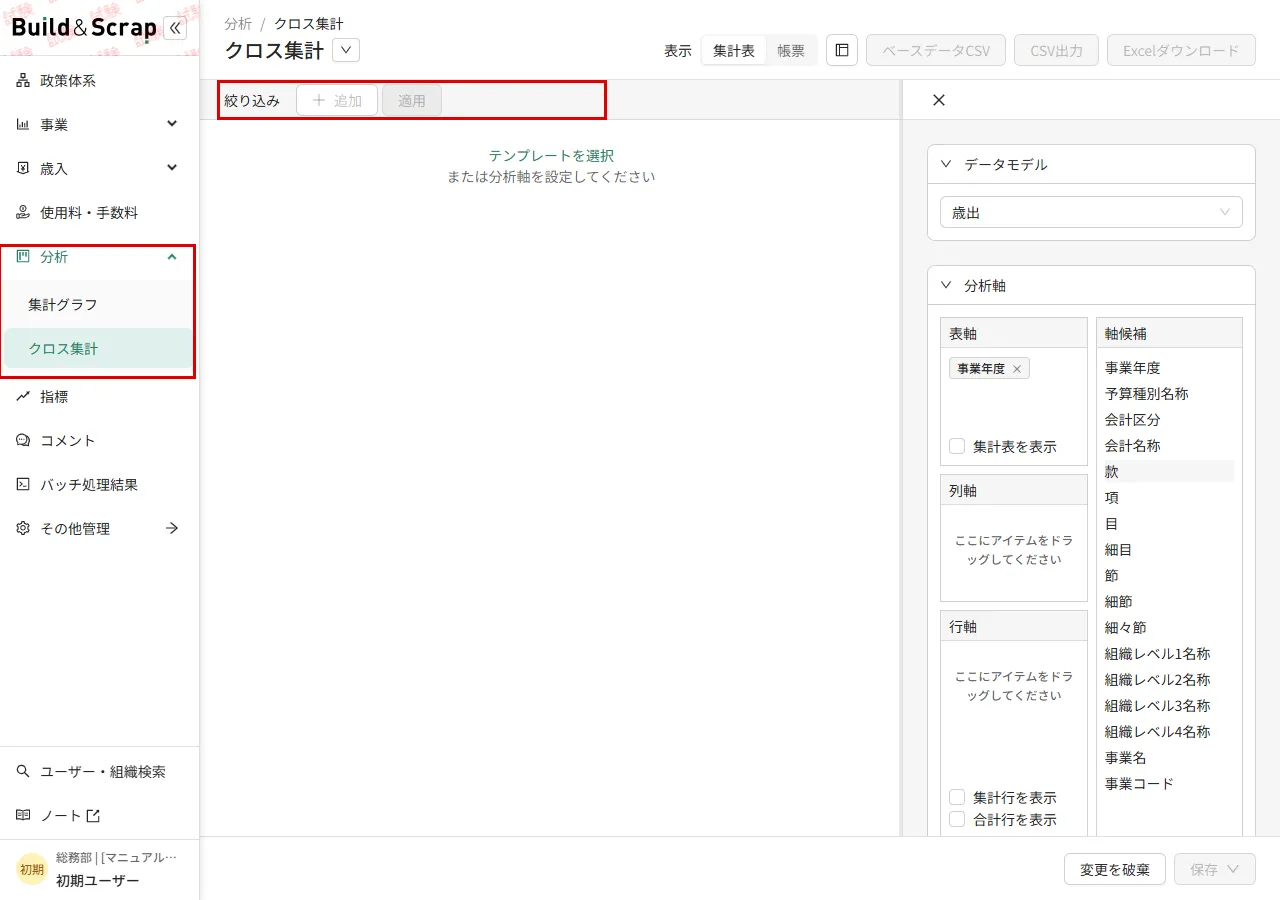Select 款 from 軸候補
The width and height of the screenshot is (1280, 900).
[x=1168, y=472]
